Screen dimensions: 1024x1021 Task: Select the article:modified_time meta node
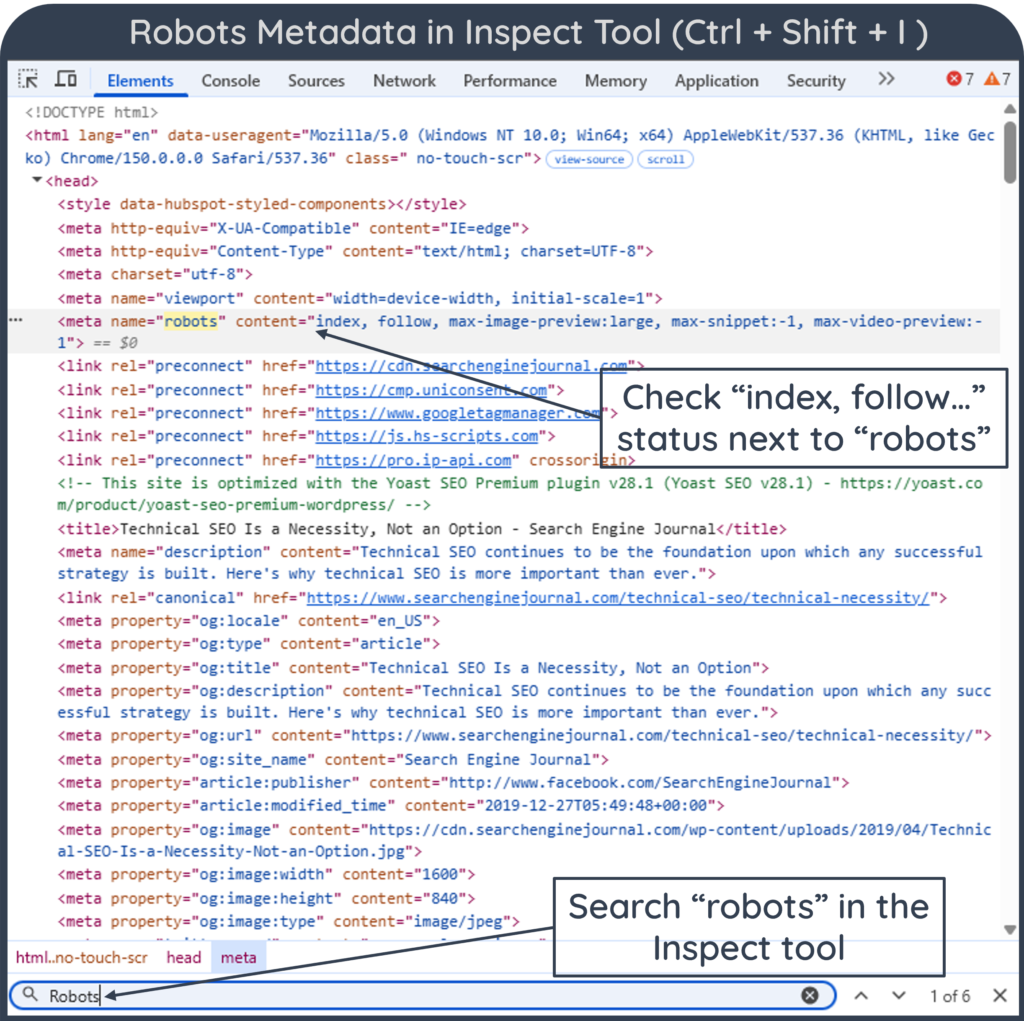pyautogui.click(x=391, y=806)
